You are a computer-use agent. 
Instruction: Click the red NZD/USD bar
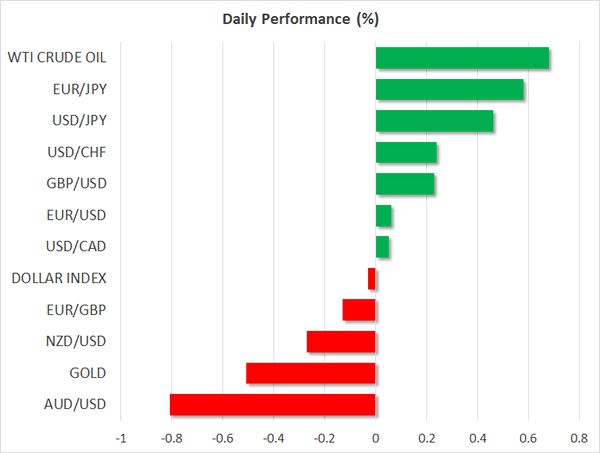(x=341, y=341)
